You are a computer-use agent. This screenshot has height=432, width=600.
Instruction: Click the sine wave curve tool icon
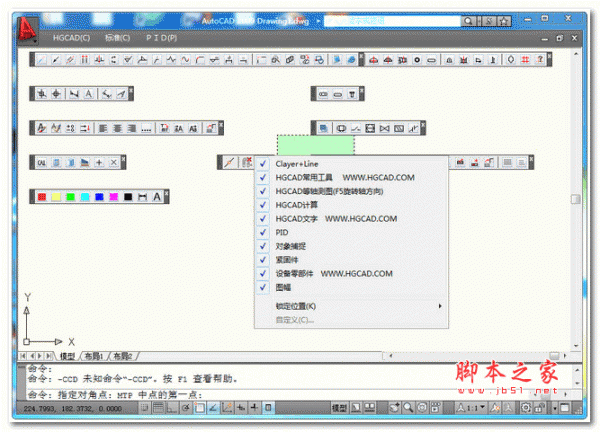(185, 60)
